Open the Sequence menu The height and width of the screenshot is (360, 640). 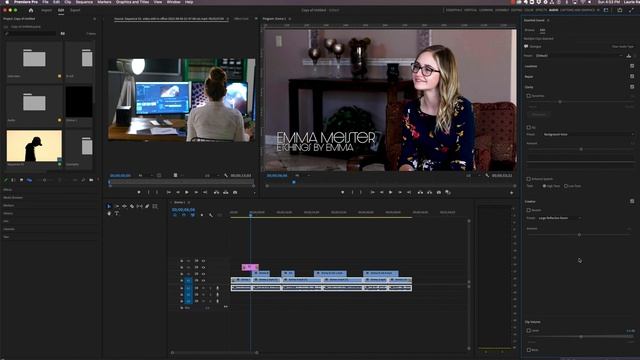[x=84, y=2]
